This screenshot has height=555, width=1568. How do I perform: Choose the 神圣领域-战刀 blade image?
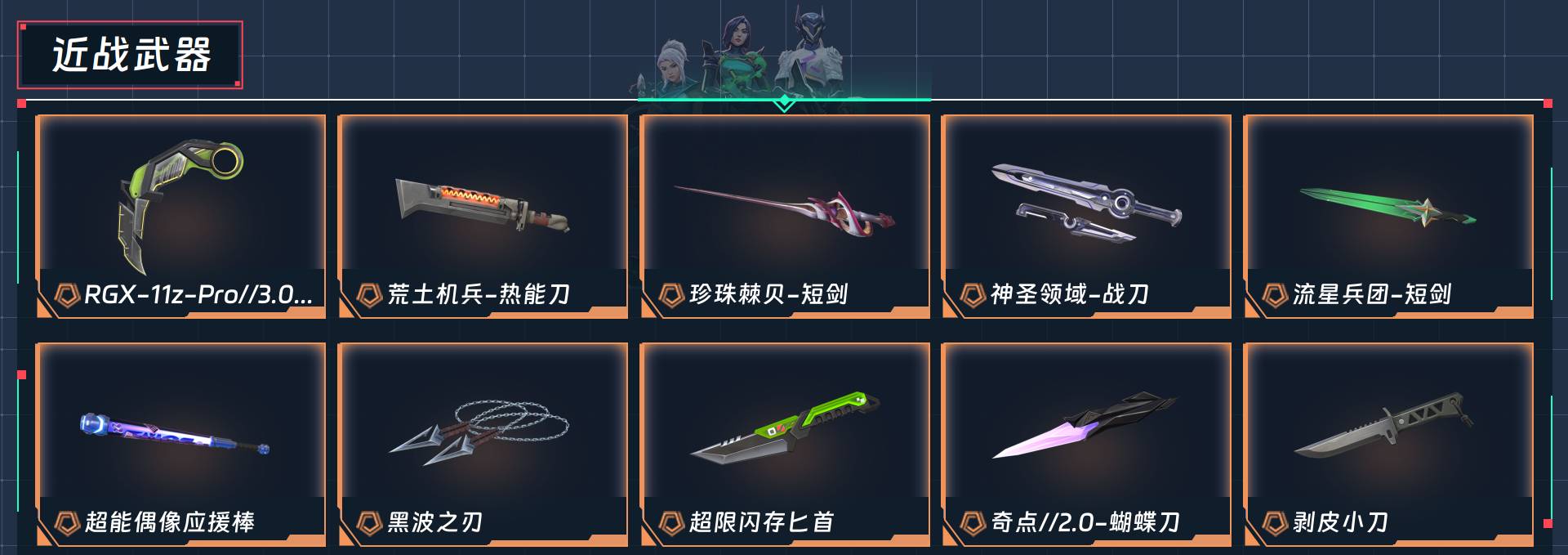(1086, 204)
